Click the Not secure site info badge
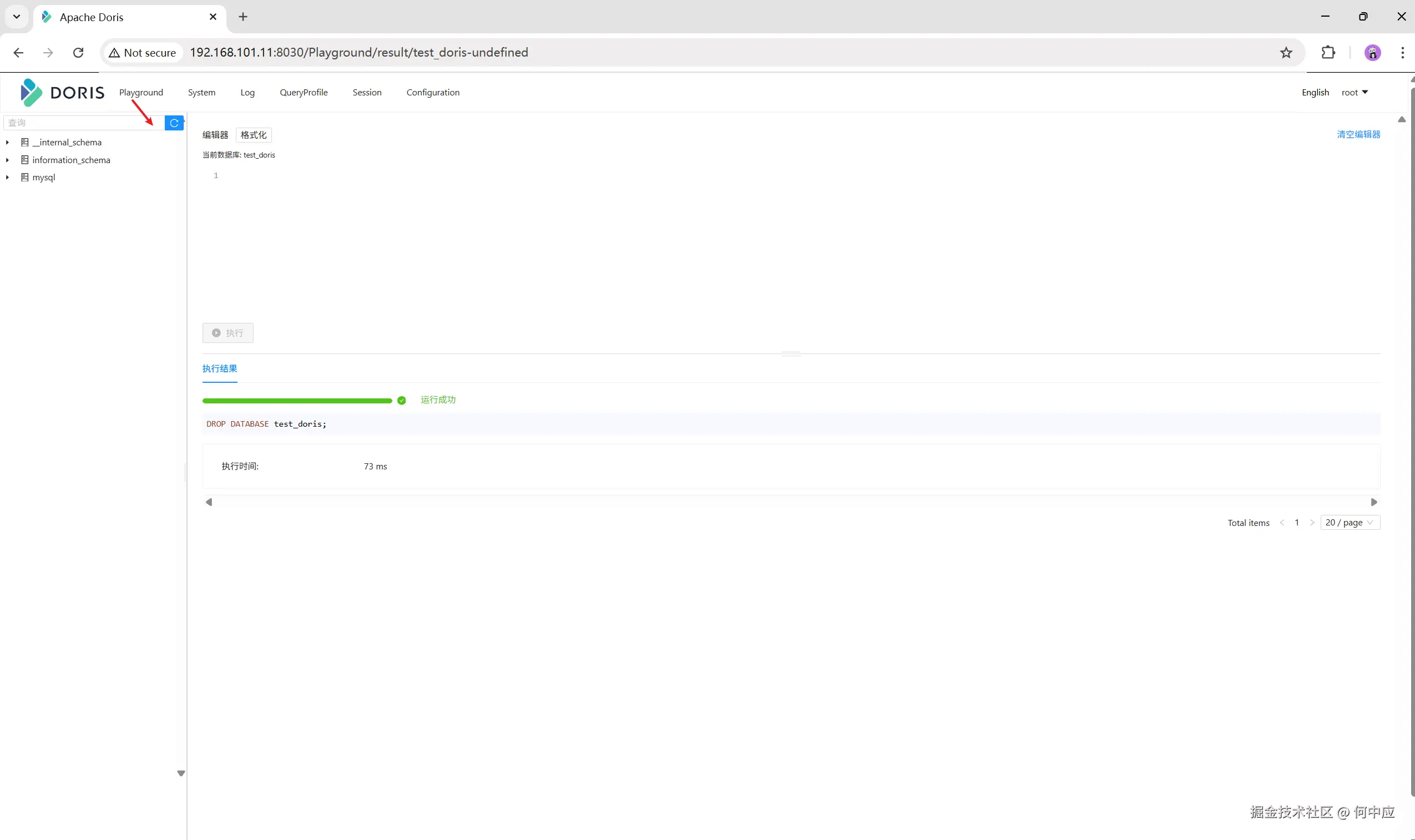The width and height of the screenshot is (1415, 840). [x=143, y=53]
